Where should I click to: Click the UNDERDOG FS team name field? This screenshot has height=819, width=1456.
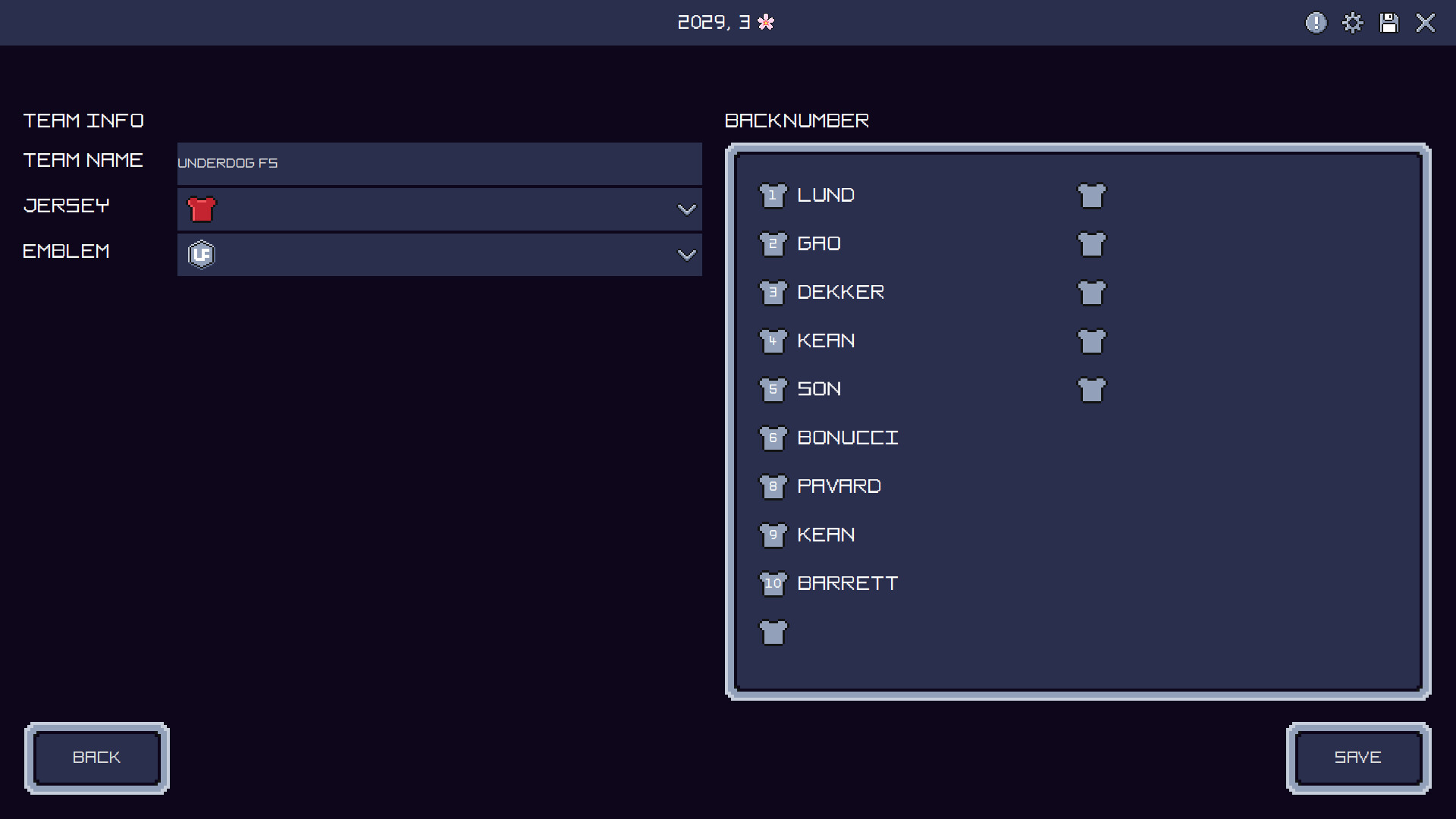tap(439, 163)
